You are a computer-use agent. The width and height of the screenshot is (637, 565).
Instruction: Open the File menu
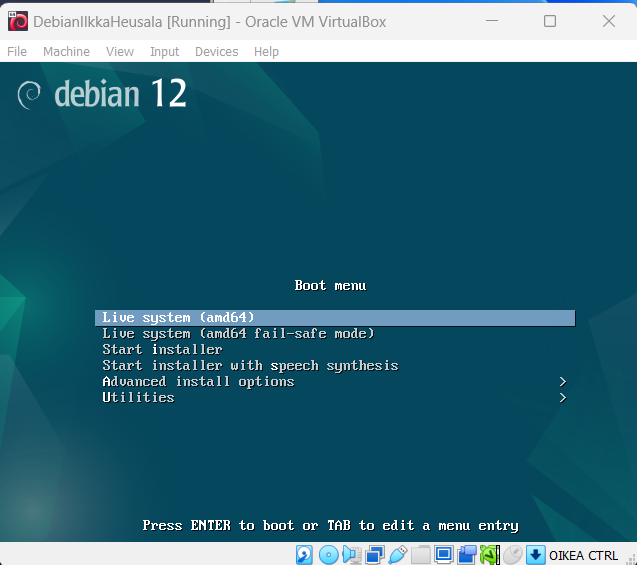click(x=17, y=52)
